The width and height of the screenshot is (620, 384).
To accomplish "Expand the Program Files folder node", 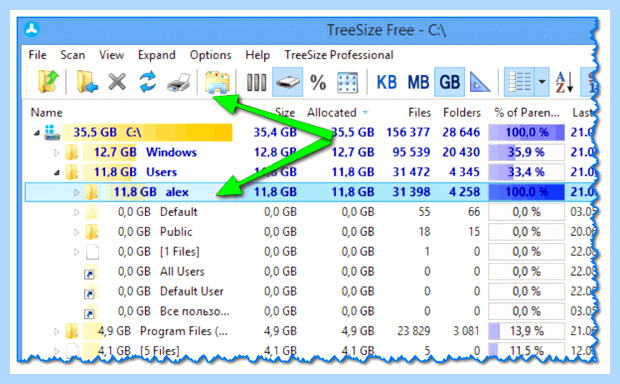I will (57, 331).
